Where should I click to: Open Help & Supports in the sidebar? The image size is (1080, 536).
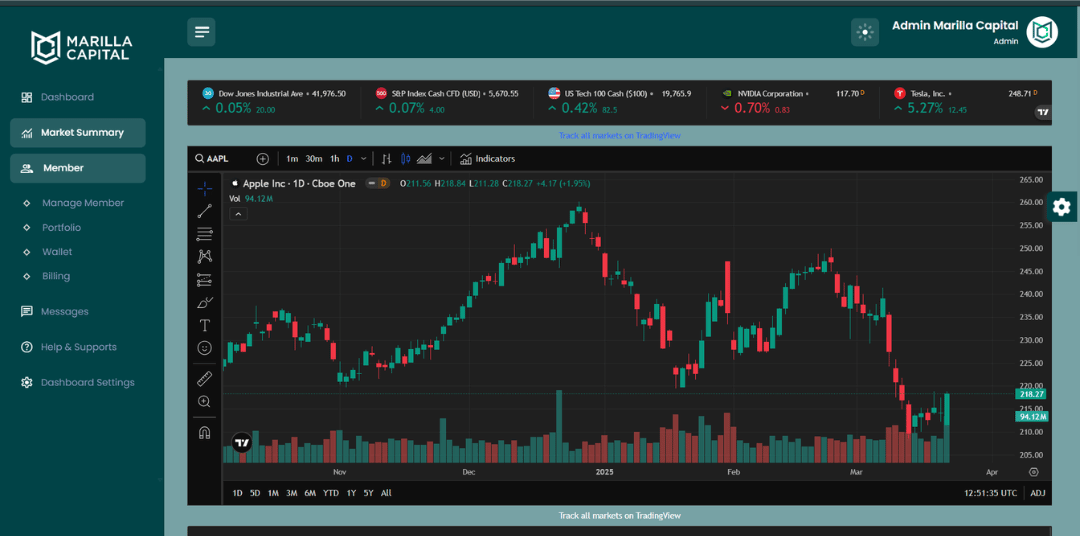point(78,347)
